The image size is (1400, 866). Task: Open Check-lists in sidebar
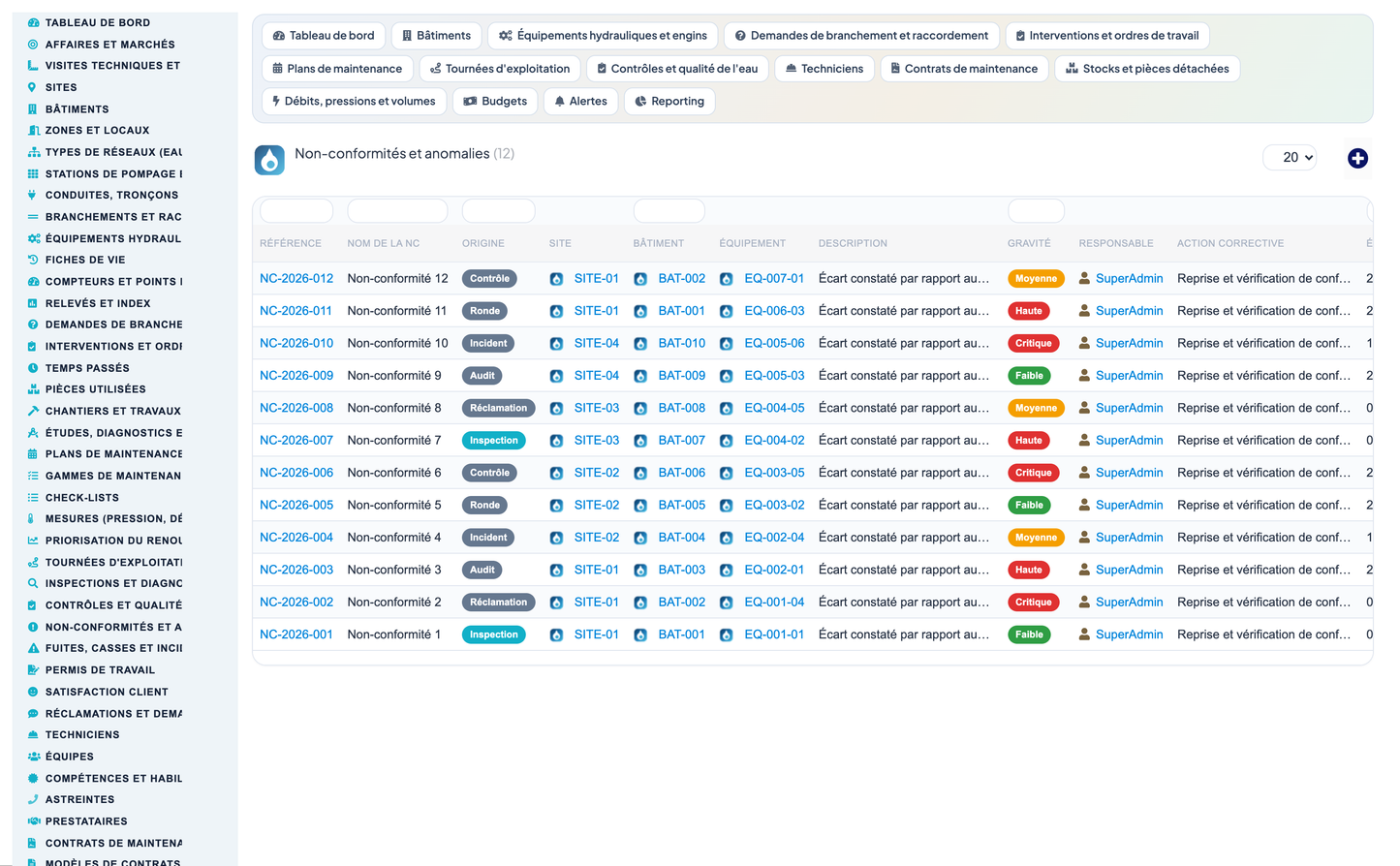click(x=82, y=498)
